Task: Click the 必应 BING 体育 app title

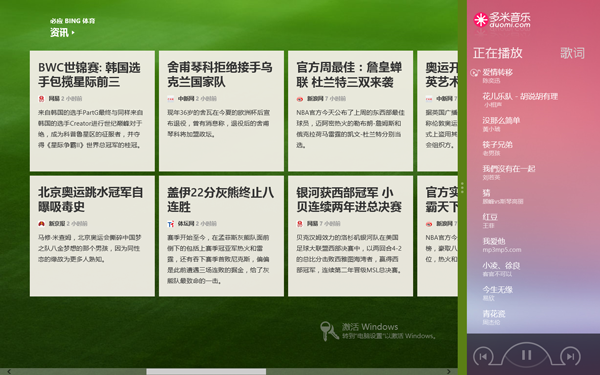Action: (x=72, y=21)
